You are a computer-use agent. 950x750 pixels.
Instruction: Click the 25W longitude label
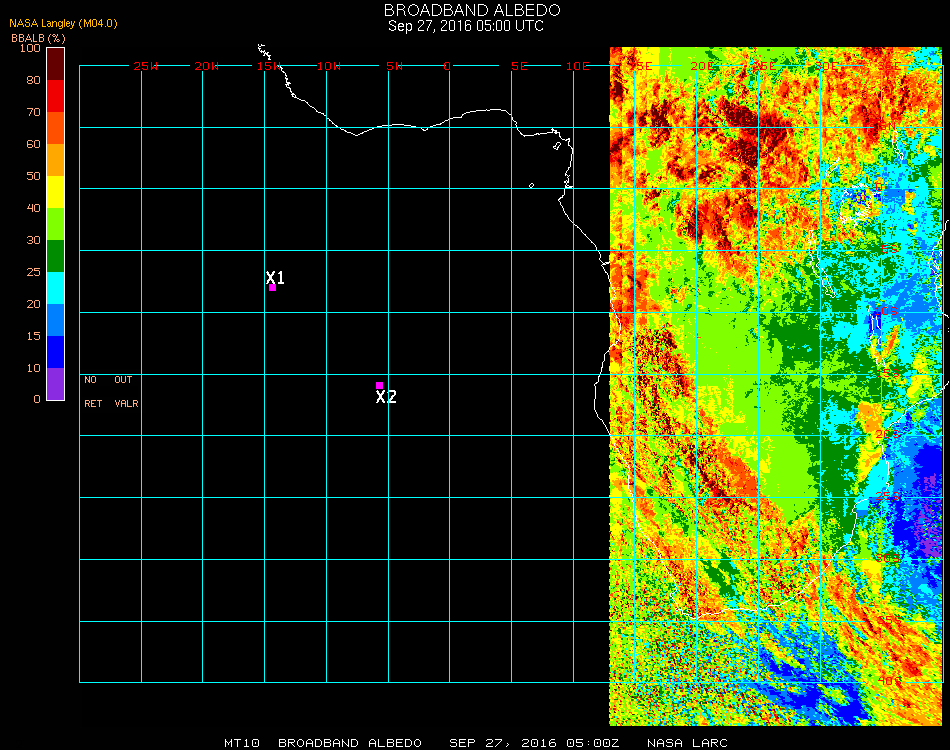[x=146, y=66]
